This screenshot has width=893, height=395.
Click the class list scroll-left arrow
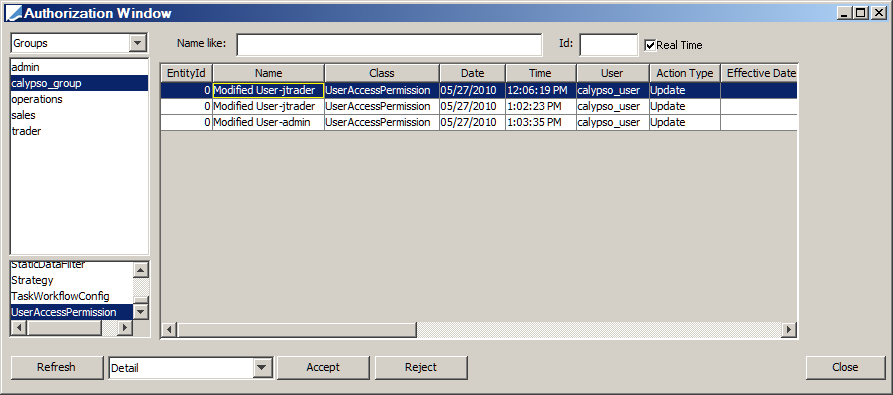click(18, 327)
